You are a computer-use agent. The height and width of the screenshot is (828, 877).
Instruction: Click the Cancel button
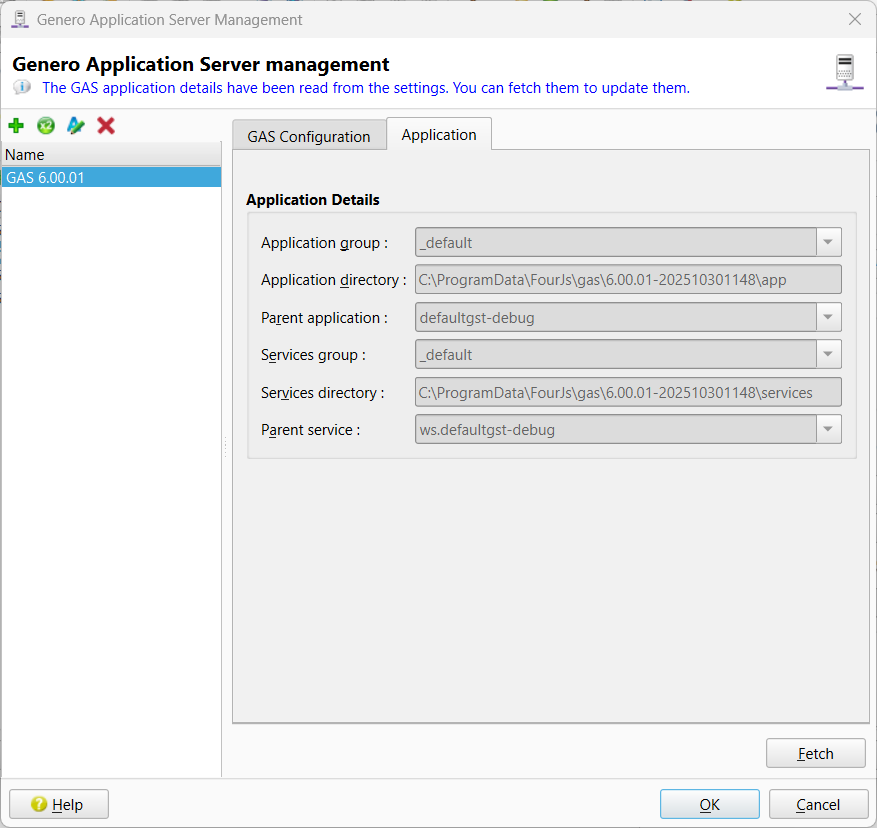tap(818, 805)
